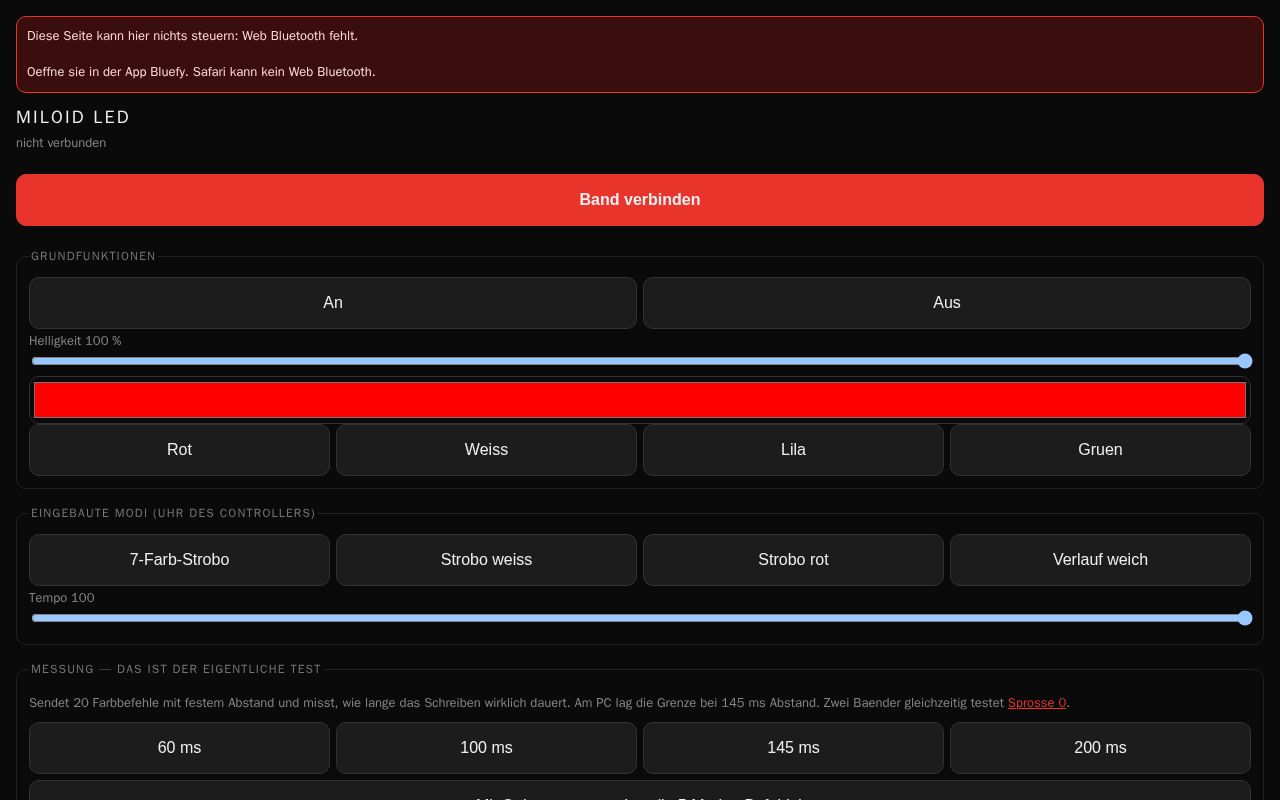Click the EINGEBAUTE MODI section label
The image size is (1280, 800).
coord(173,513)
